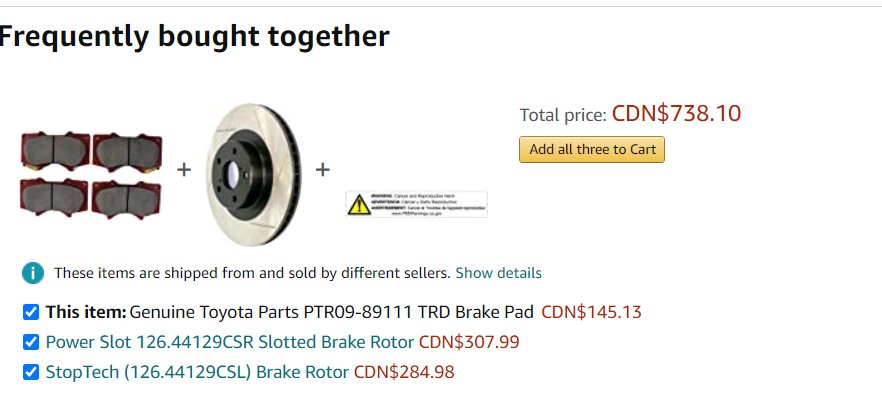Click the yellow warning triangle icon

pyautogui.click(x=359, y=205)
